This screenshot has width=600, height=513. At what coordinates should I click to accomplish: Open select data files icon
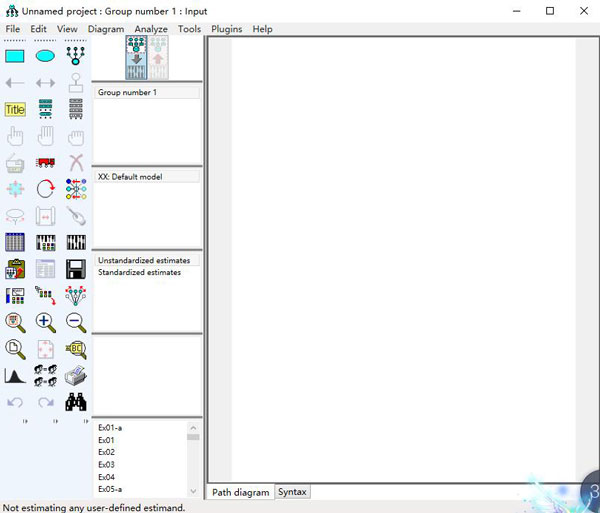pyautogui.click(x=15, y=242)
